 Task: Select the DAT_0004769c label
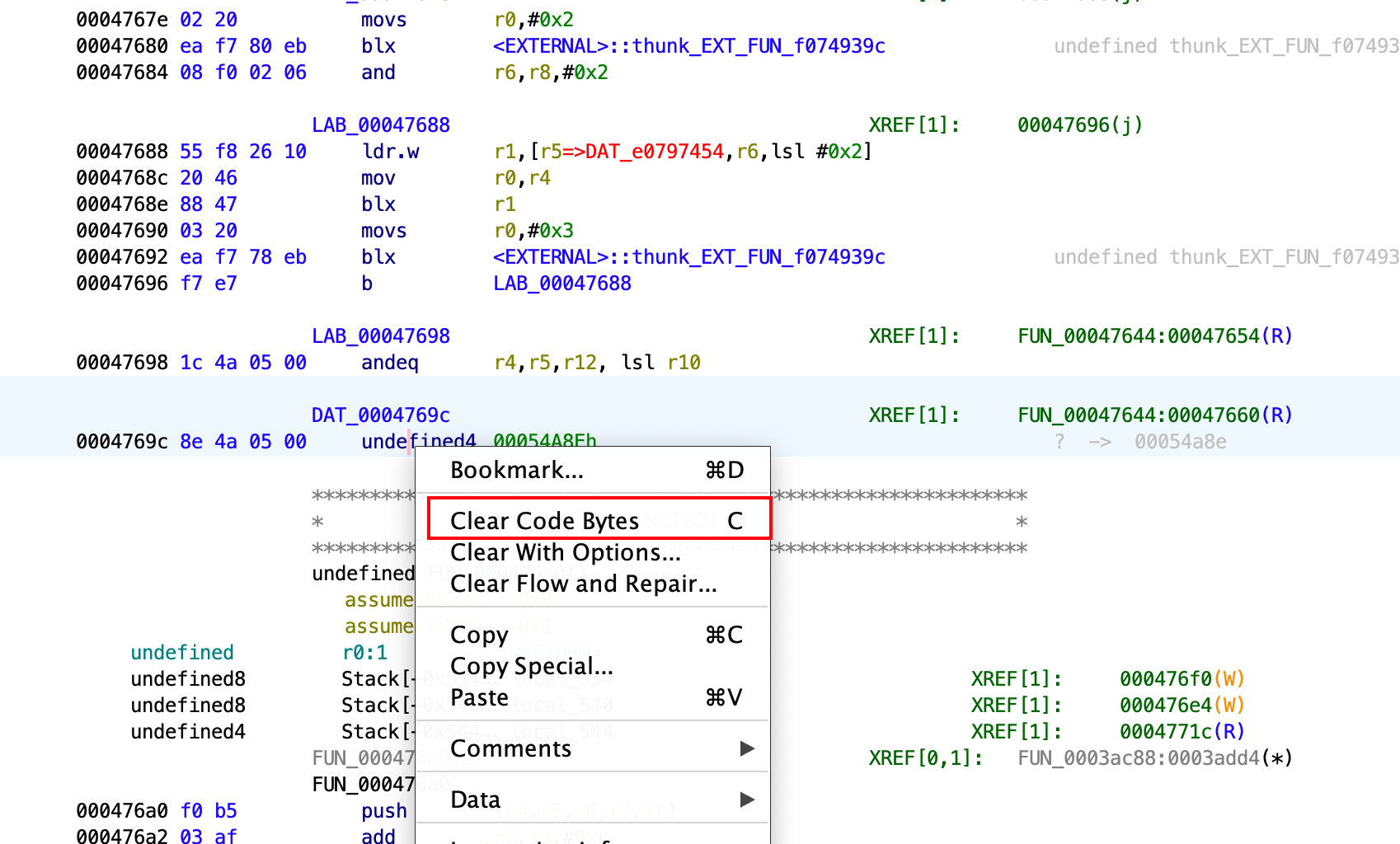click(381, 415)
